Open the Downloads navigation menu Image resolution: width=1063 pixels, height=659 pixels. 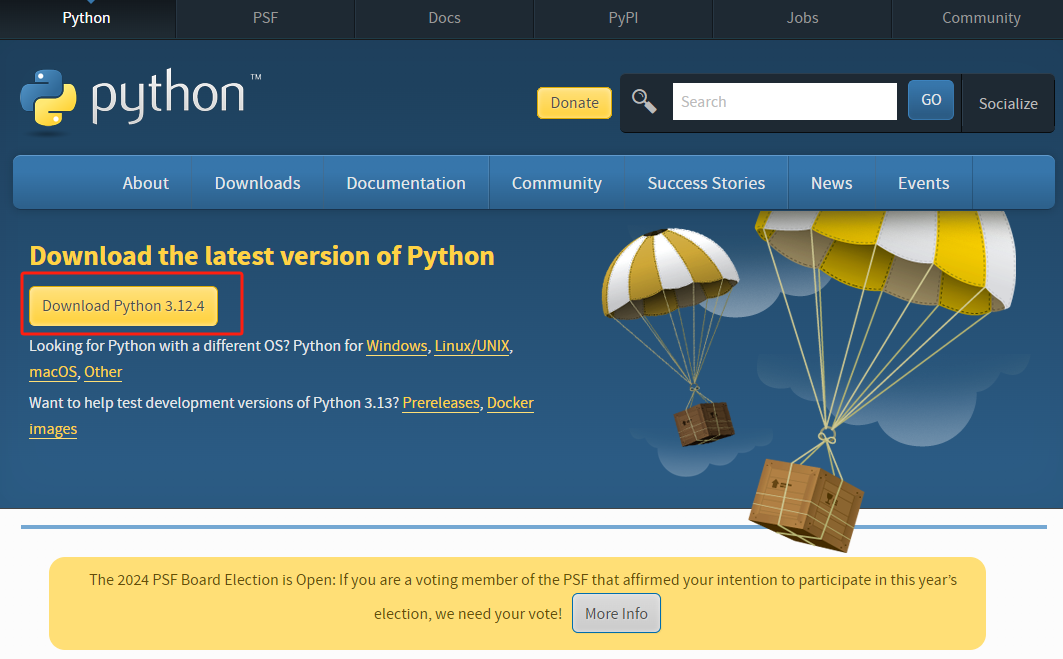[258, 183]
